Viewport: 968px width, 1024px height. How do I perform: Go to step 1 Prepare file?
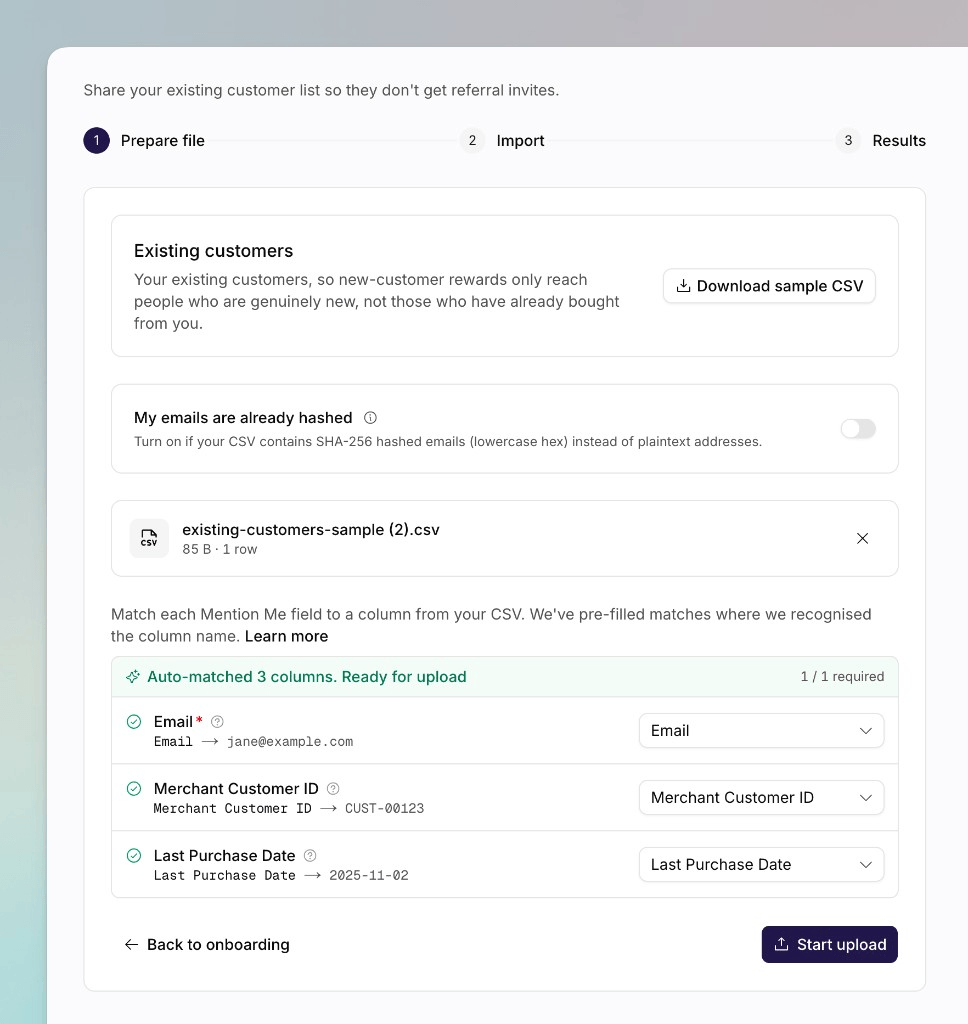coord(144,140)
